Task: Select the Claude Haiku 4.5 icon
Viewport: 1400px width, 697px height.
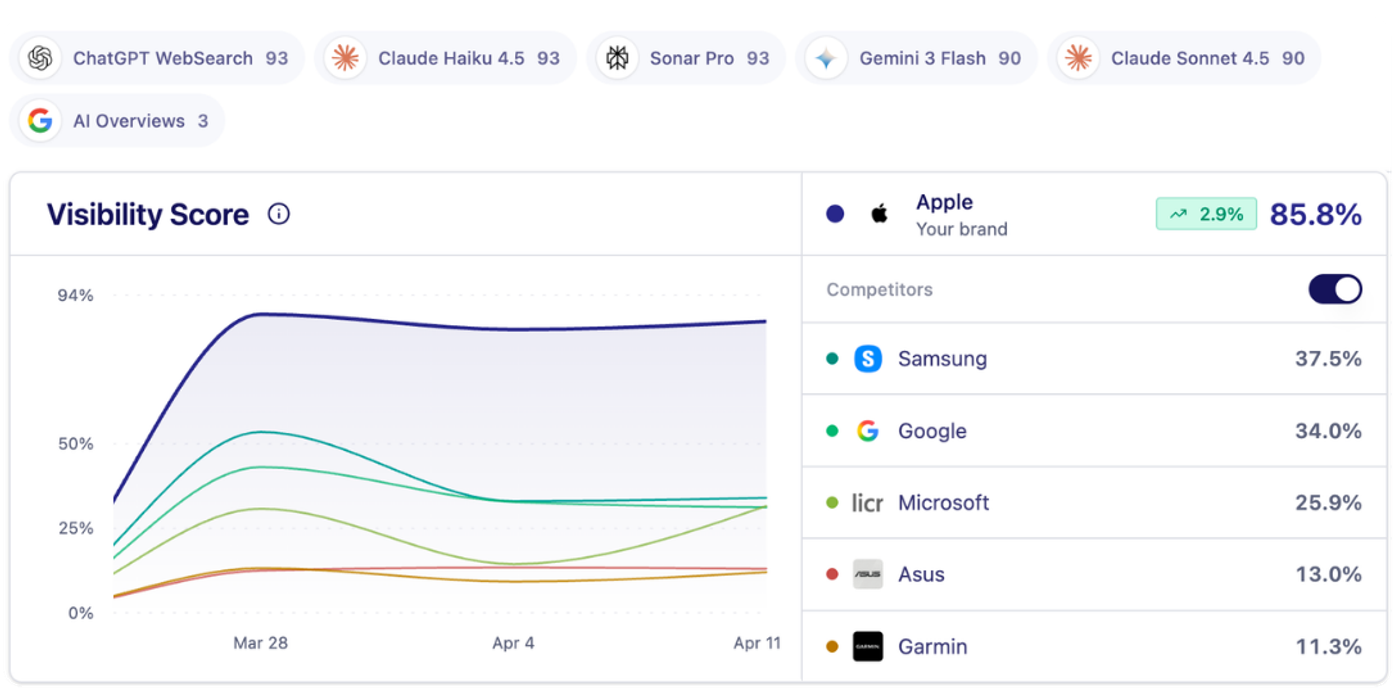Action: 344,57
